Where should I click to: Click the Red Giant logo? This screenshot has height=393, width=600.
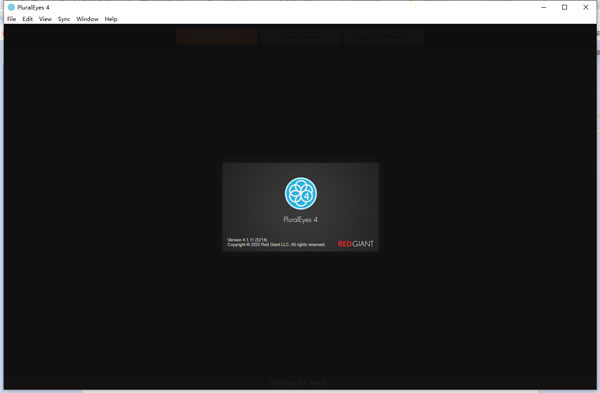click(355, 244)
